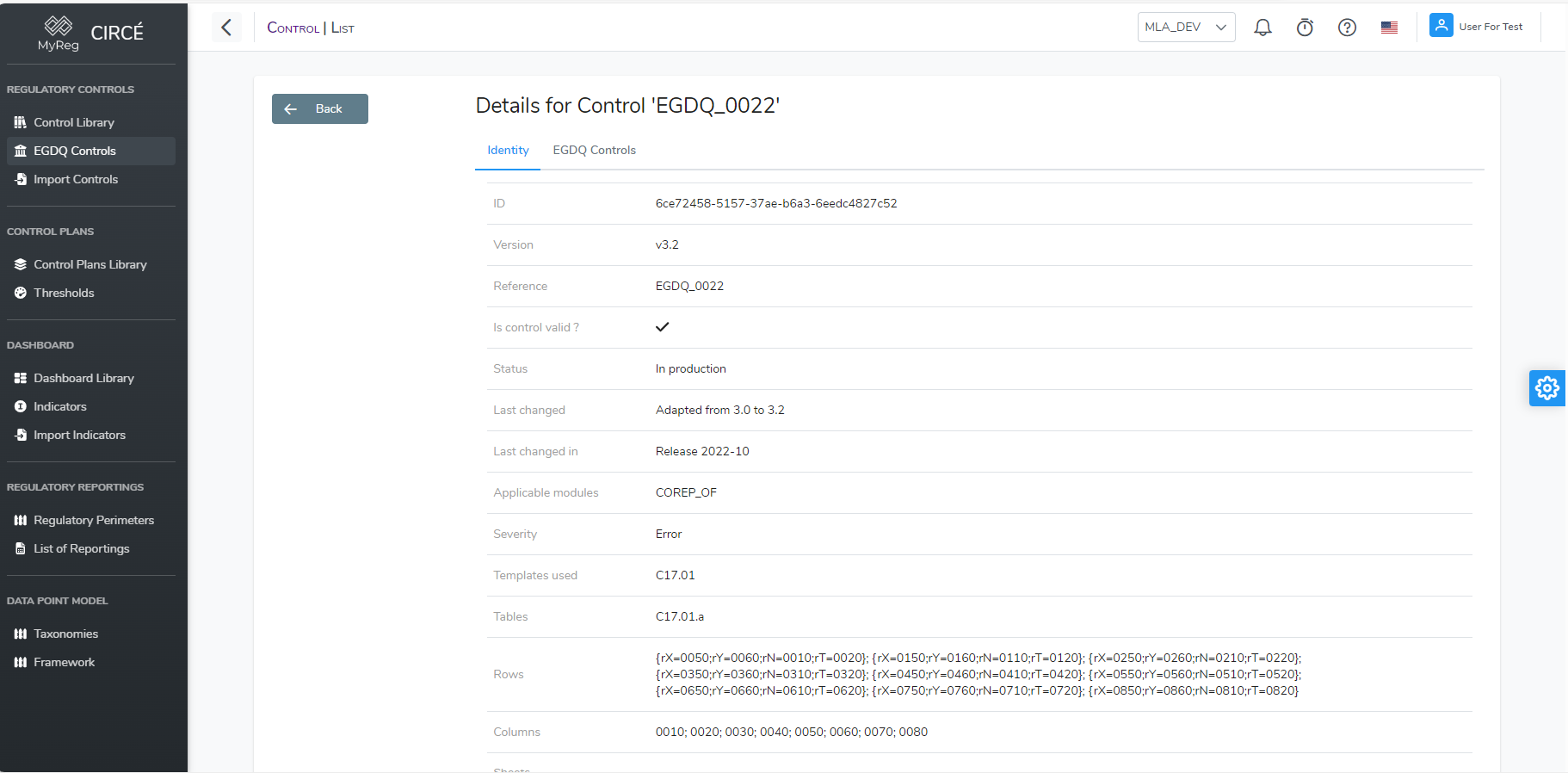Click the CIRCÉ MyReg logo

(x=91, y=34)
